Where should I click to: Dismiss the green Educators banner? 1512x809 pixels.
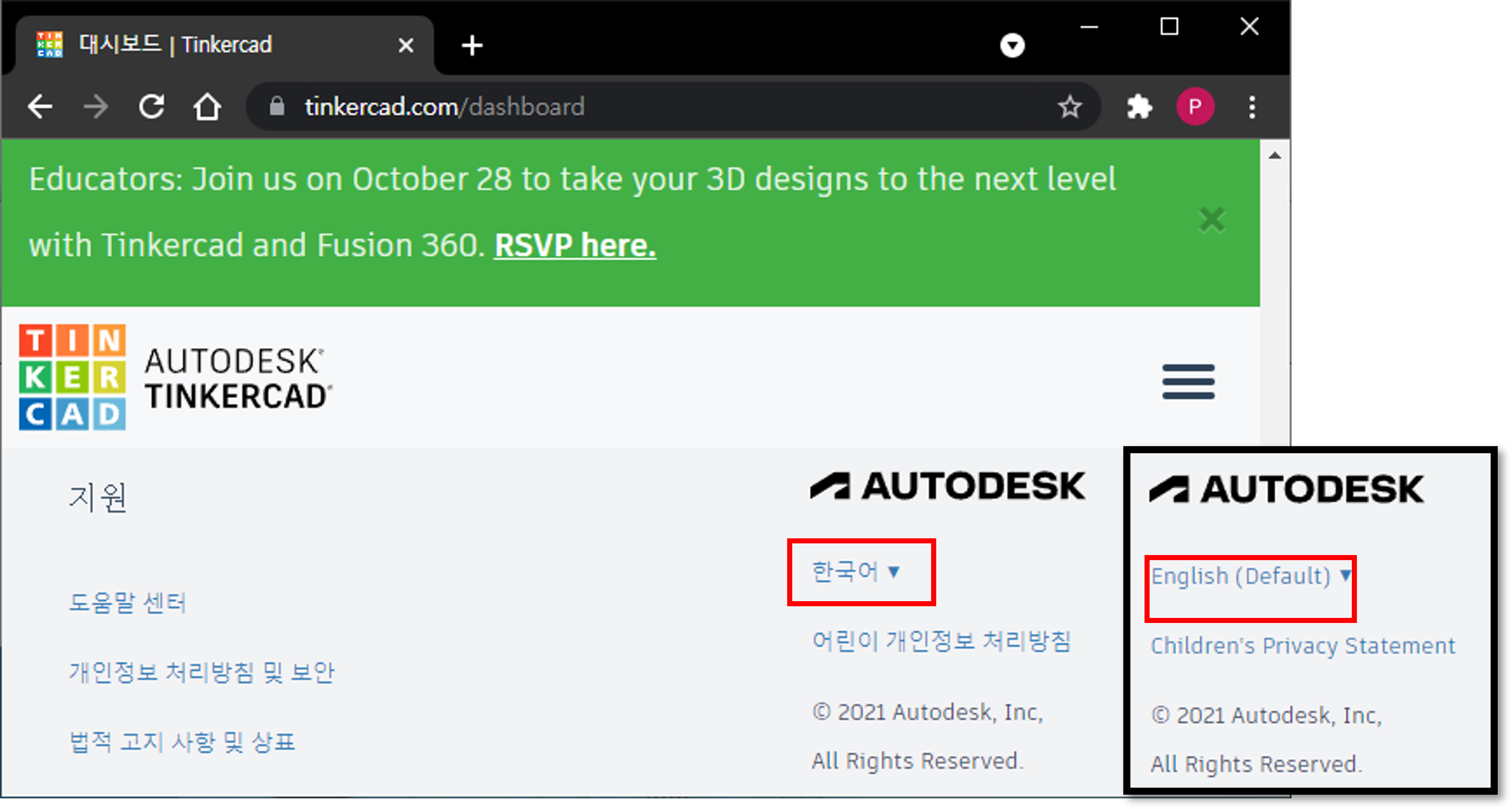(x=1211, y=220)
